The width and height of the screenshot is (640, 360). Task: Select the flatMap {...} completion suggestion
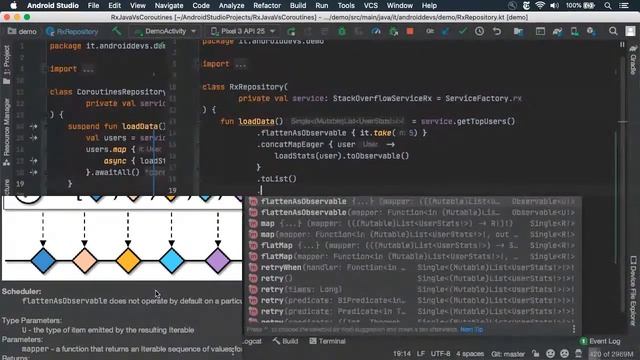(x=412, y=245)
